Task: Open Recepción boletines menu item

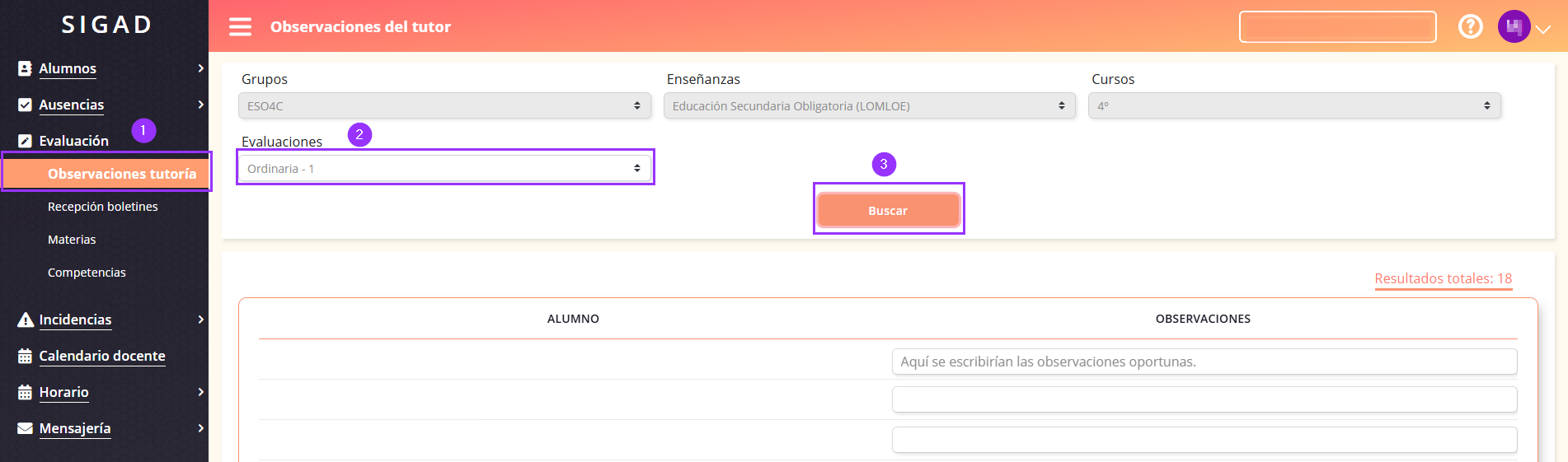Action: (x=103, y=207)
